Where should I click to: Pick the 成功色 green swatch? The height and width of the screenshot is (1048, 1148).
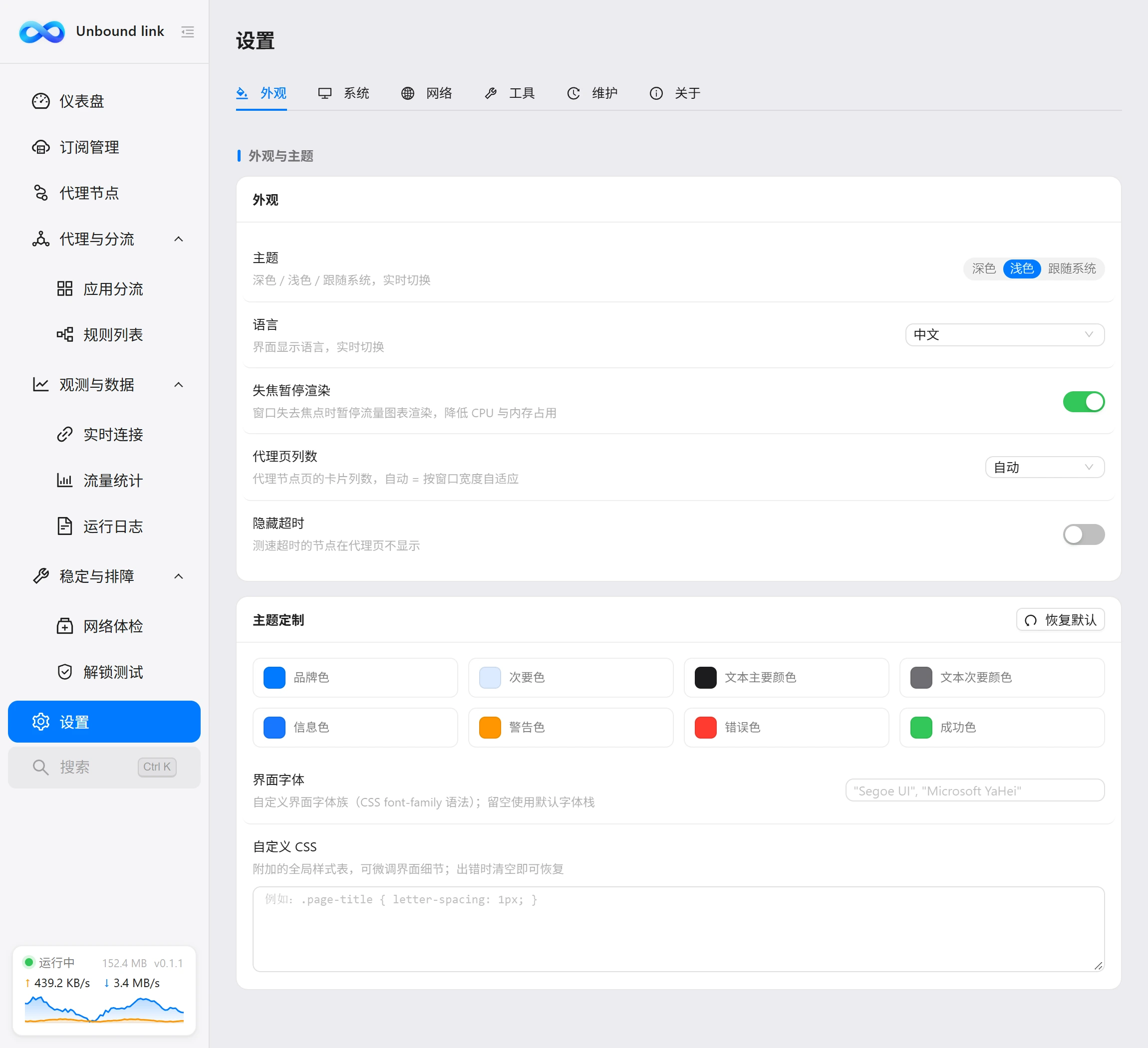click(921, 728)
